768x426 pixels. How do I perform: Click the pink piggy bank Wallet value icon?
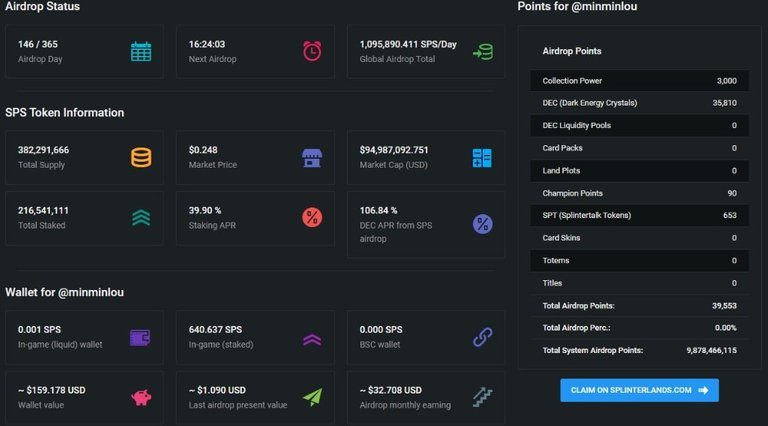[141, 397]
